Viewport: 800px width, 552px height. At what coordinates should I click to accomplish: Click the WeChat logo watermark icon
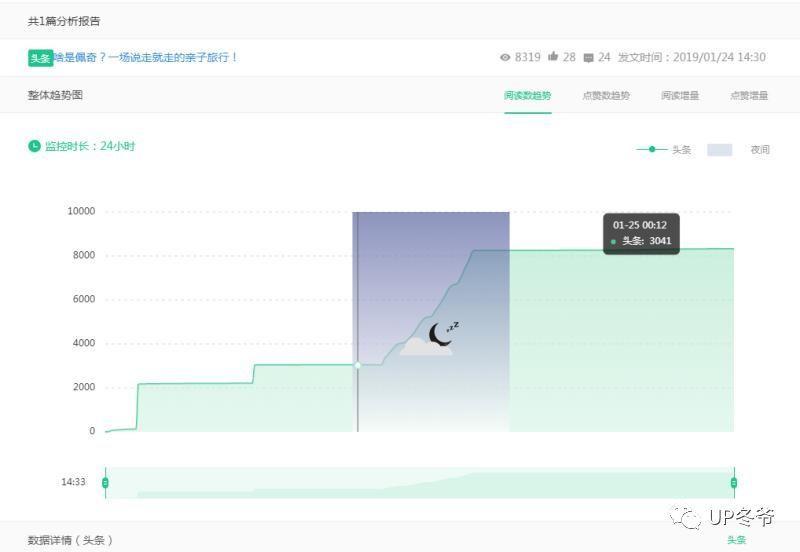click(x=687, y=516)
